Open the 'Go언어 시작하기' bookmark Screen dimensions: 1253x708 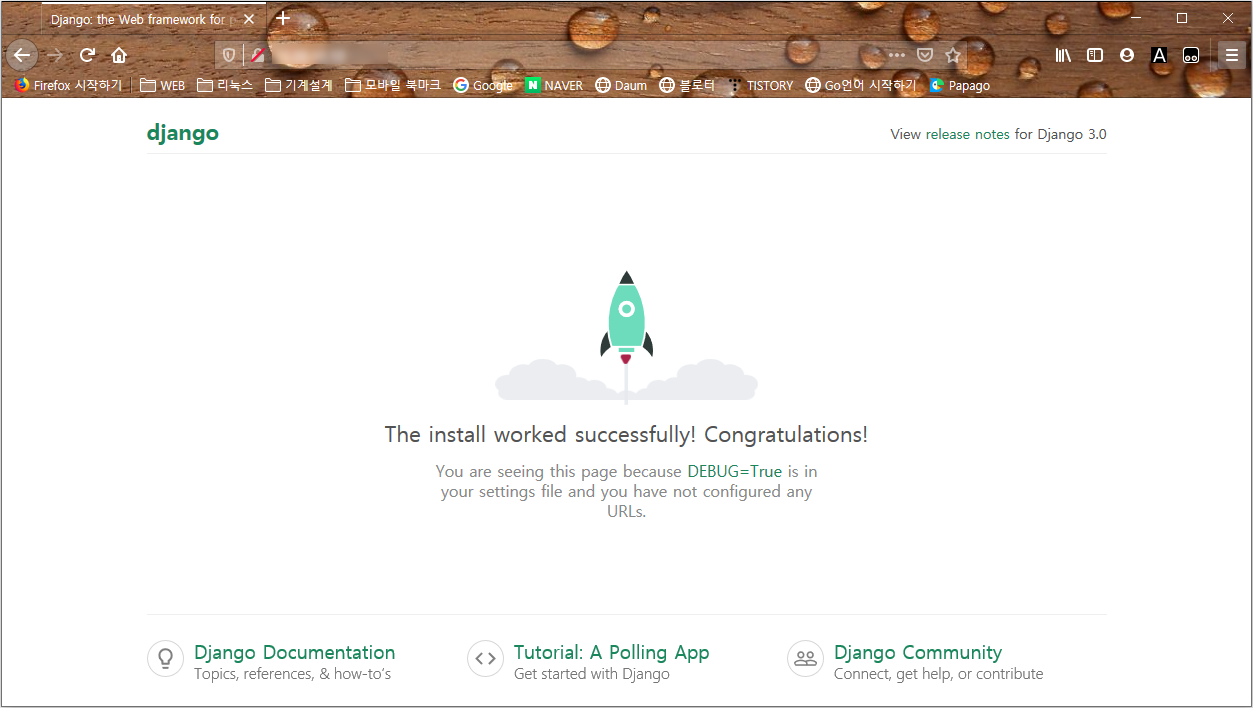(x=861, y=85)
